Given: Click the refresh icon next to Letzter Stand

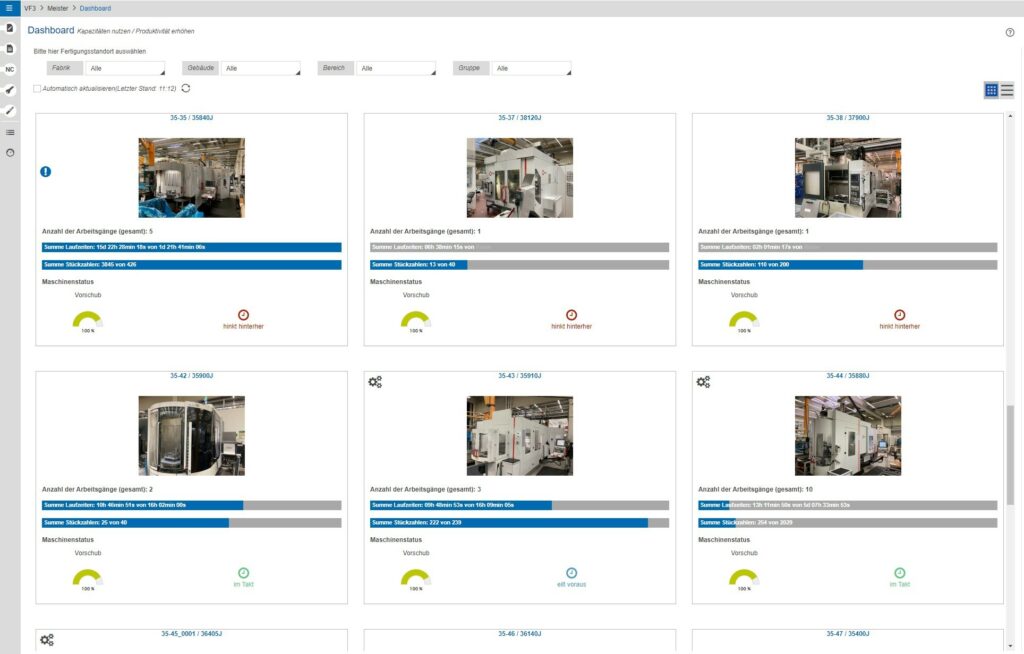Looking at the screenshot, I should click(x=184, y=88).
